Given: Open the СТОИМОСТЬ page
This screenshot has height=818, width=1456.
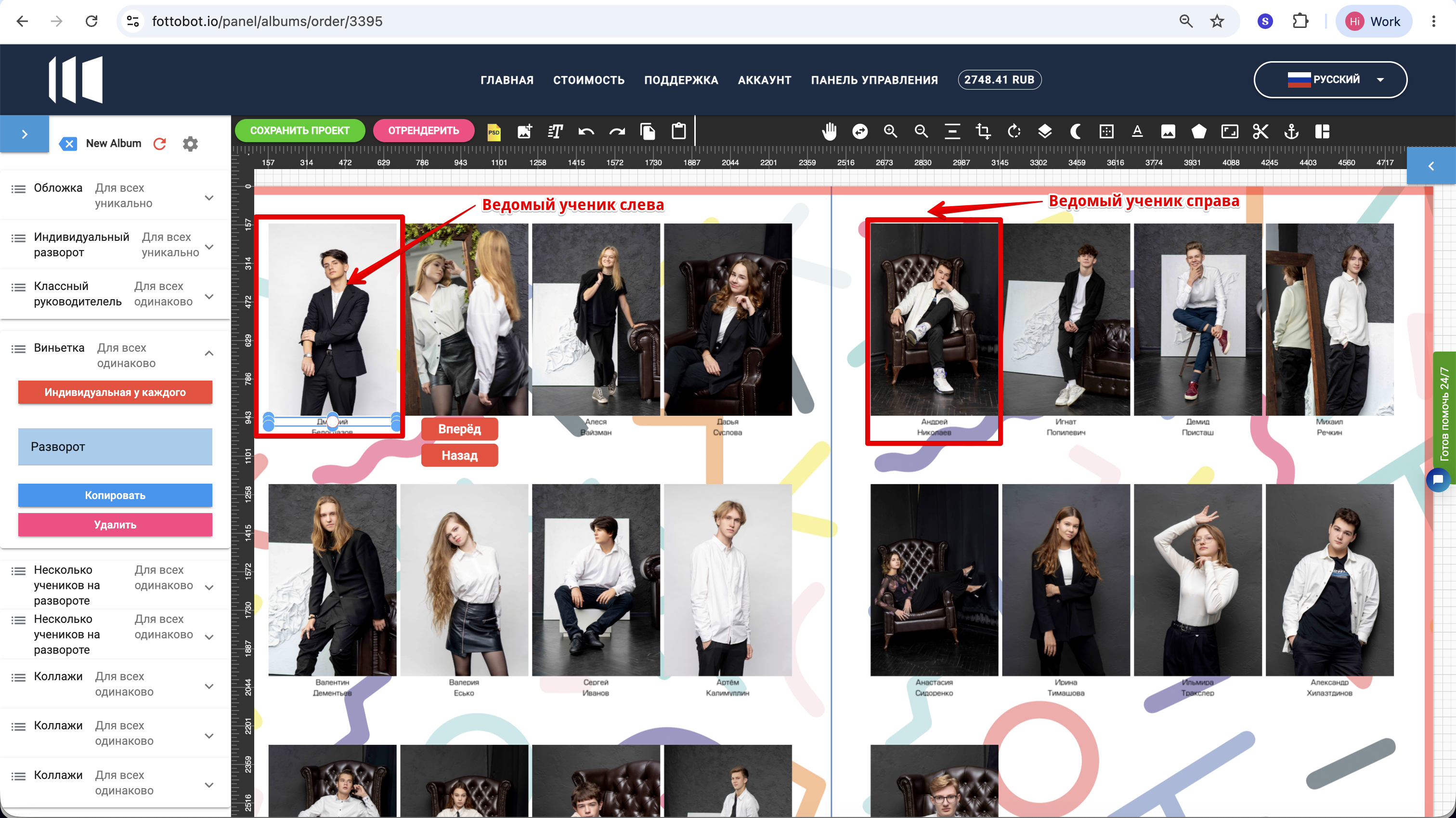Looking at the screenshot, I should 588,80.
